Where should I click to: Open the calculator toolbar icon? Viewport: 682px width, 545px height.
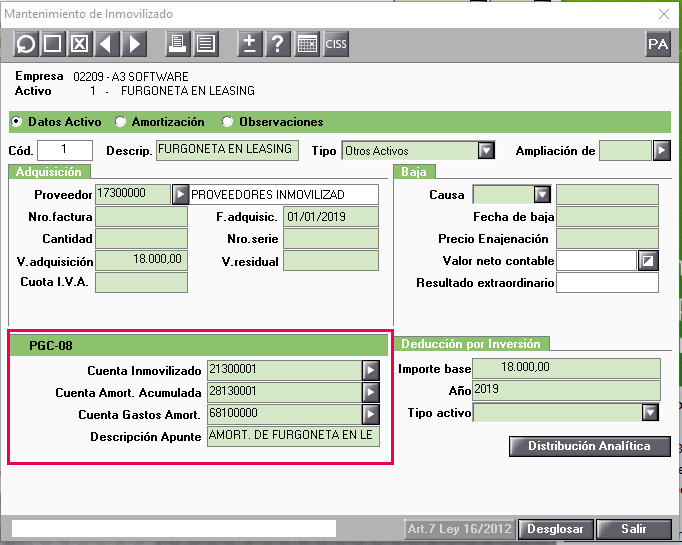coord(307,44)
